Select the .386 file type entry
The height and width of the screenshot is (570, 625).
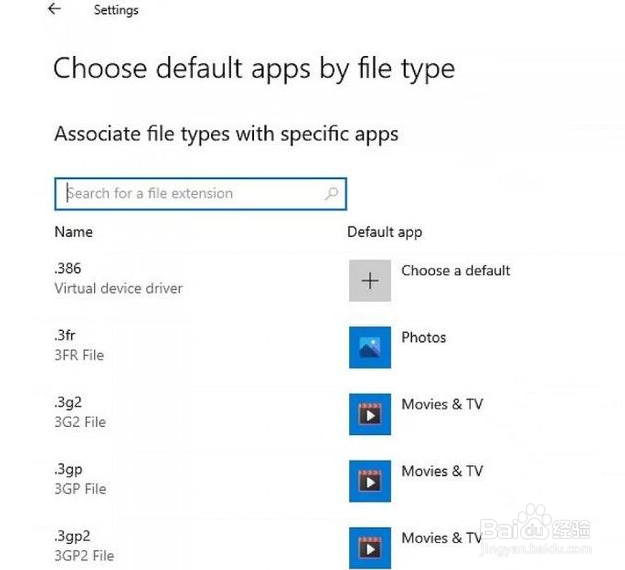[x=118, y=278]
